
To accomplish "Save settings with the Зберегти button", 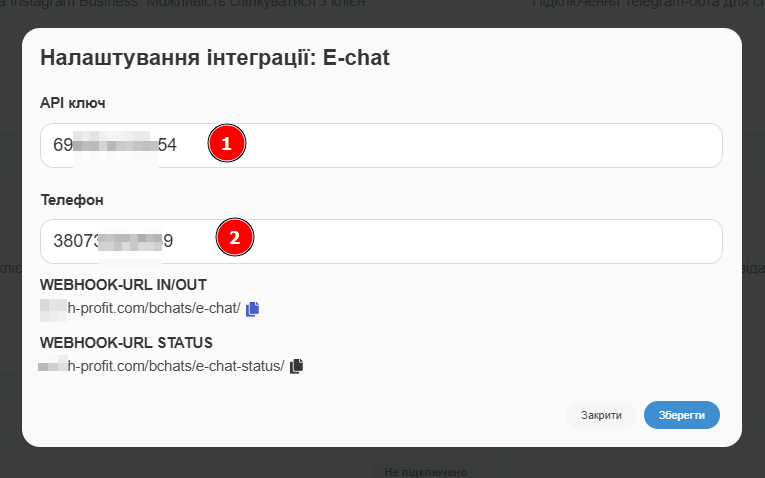I will click(681, 415).
